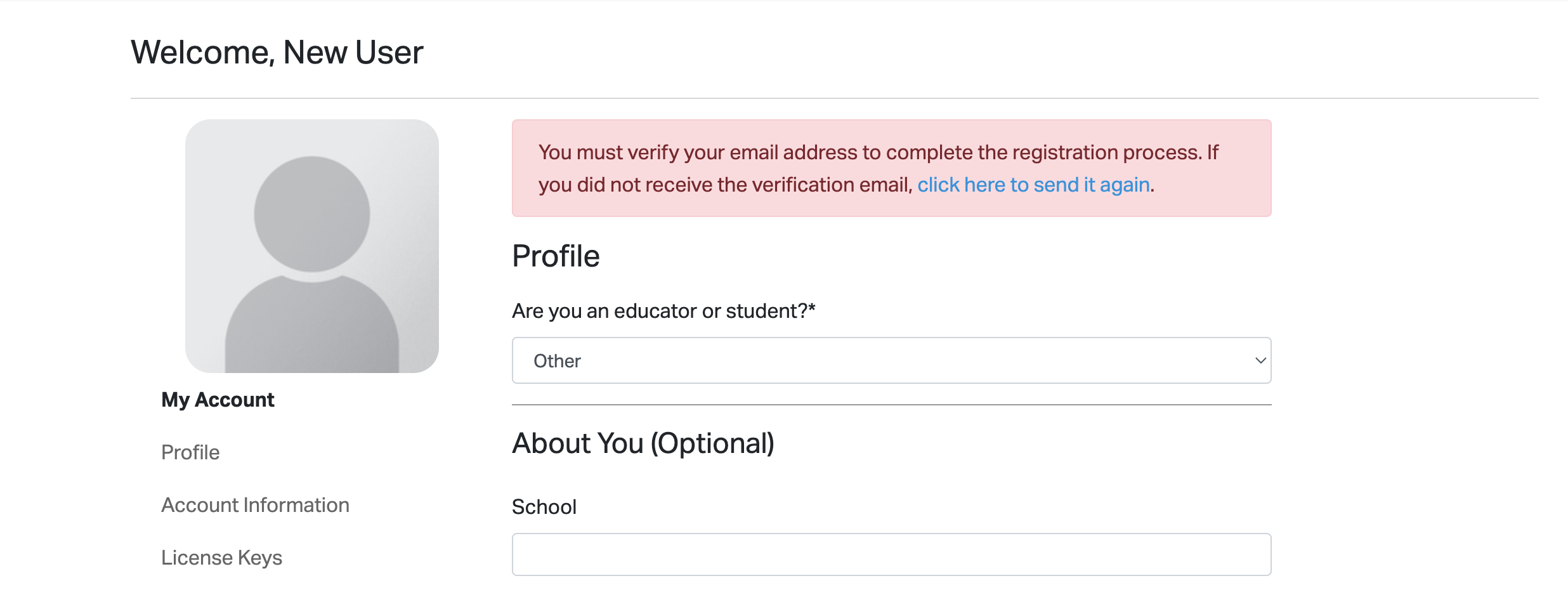Change the "Other" selection in the combo box
Viewport: 1568px width, 590px height.
[891, 360]
